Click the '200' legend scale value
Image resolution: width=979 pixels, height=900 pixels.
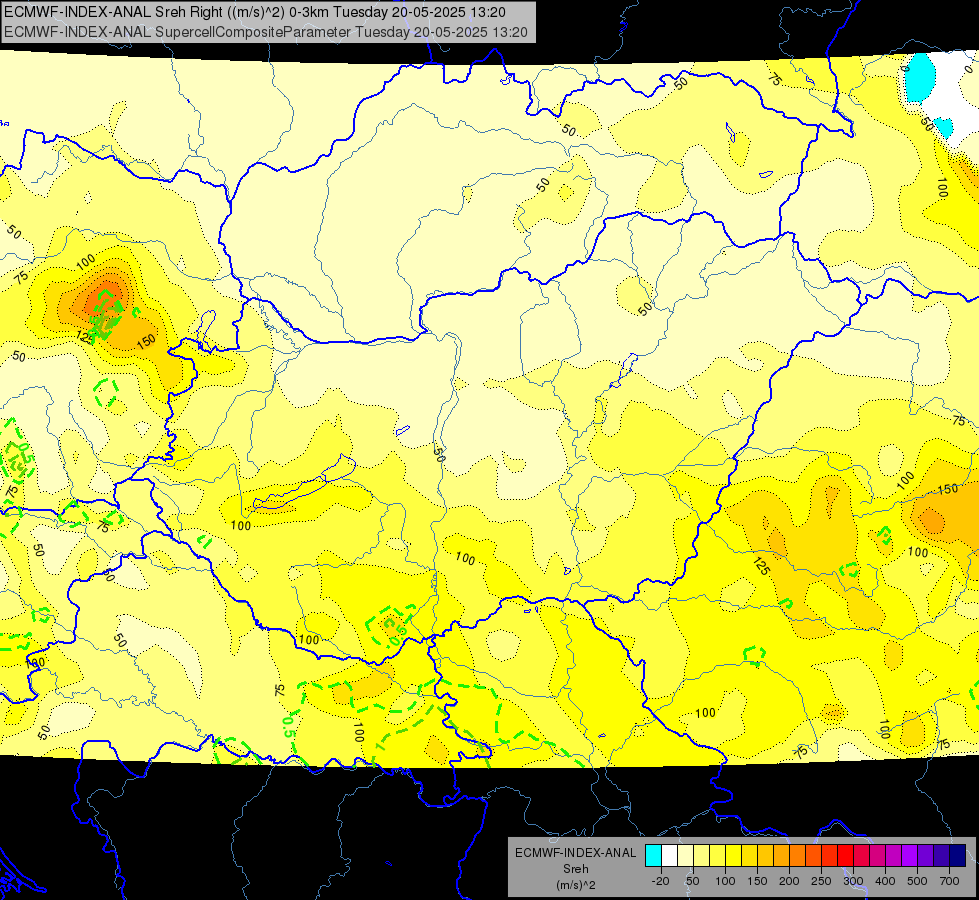789,881
